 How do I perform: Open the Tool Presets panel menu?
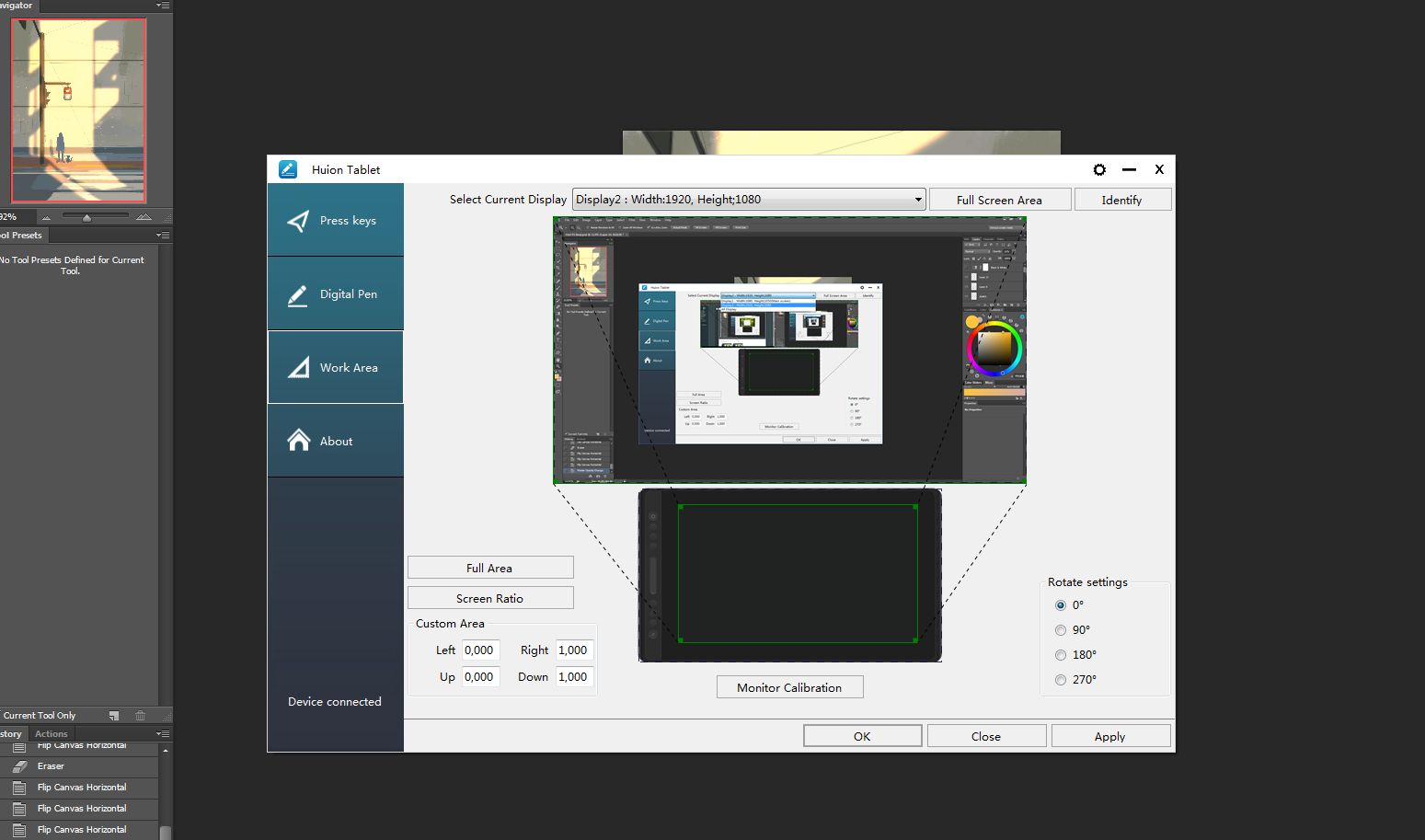click(x=163, y=236)
